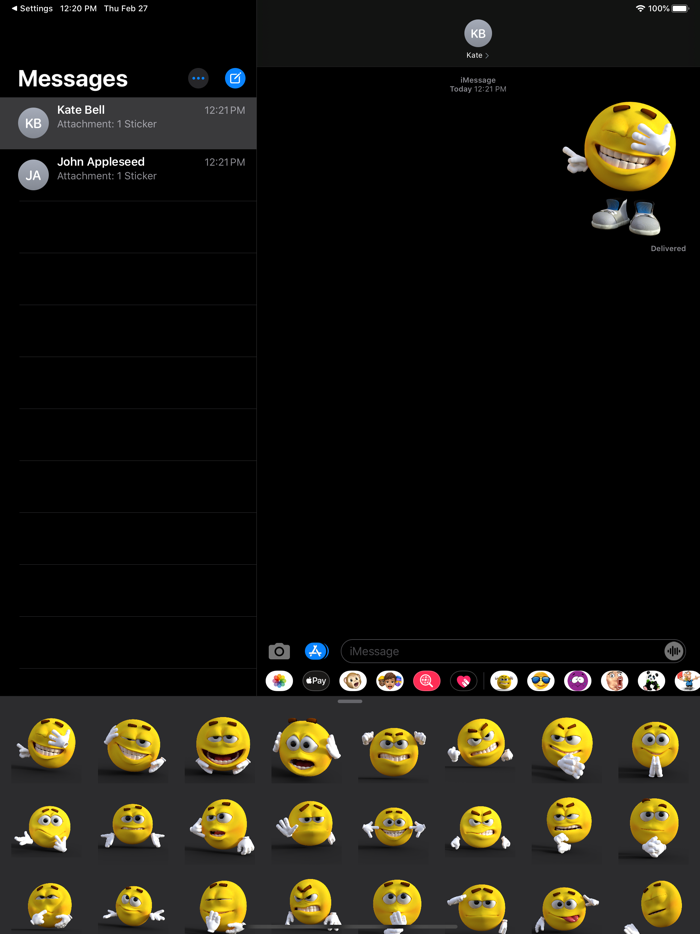Send the second-row nervous arms-out sticker
Screen dimensions: 700x934
133,826
